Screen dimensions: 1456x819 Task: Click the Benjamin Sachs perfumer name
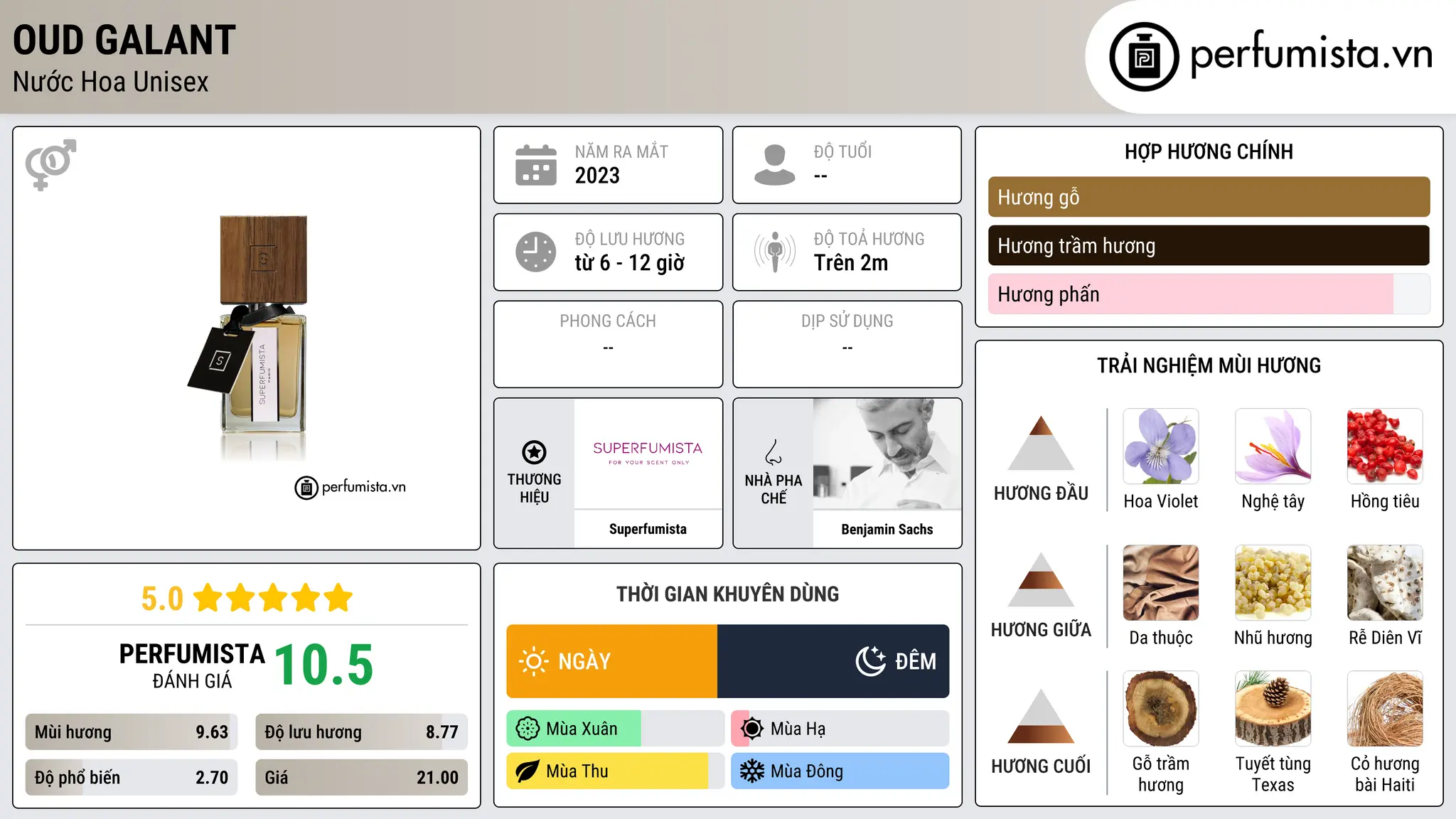click(x=887, y=529)
